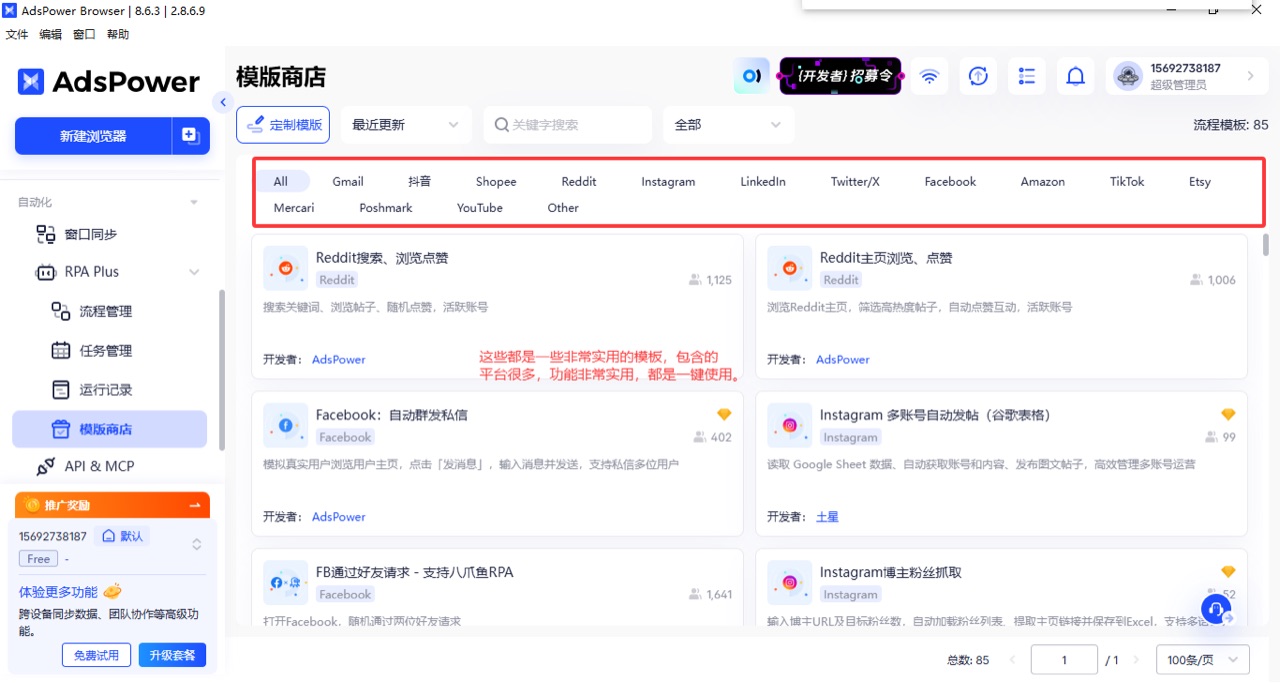Click the page number input field

(x=1064, y=660)
